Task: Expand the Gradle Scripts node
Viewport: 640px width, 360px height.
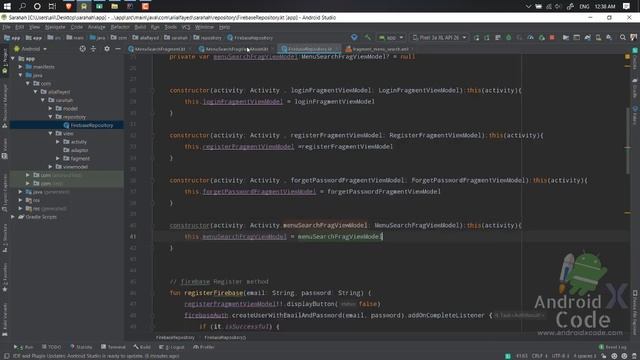Action: tap(13, 217)
